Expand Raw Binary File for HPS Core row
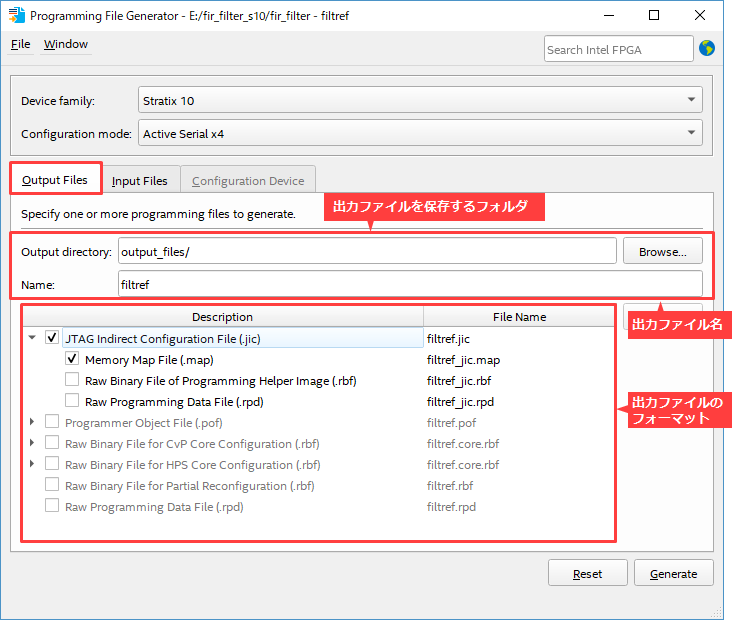Screen dimensions: 736x620 33,465
